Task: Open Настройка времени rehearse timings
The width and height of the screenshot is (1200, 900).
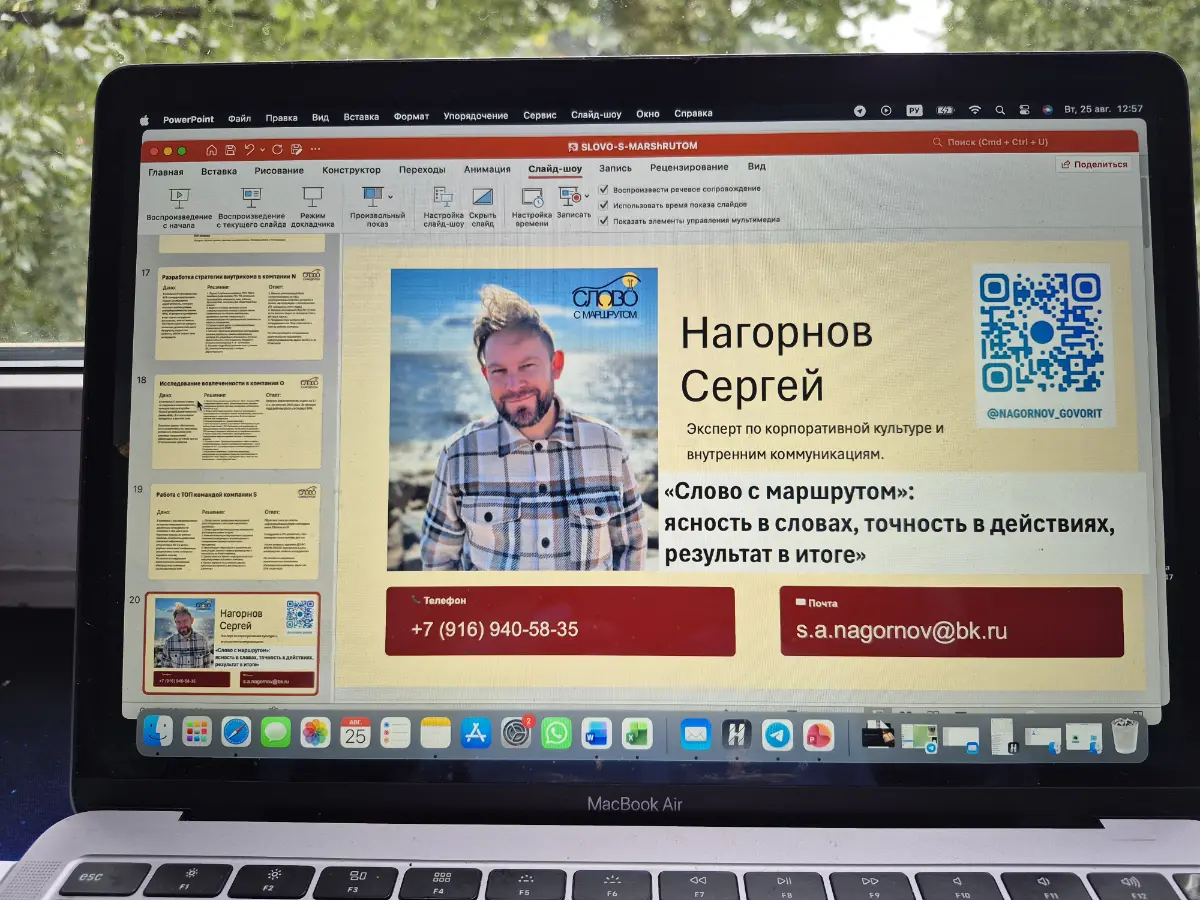Action: click(532, 207)
